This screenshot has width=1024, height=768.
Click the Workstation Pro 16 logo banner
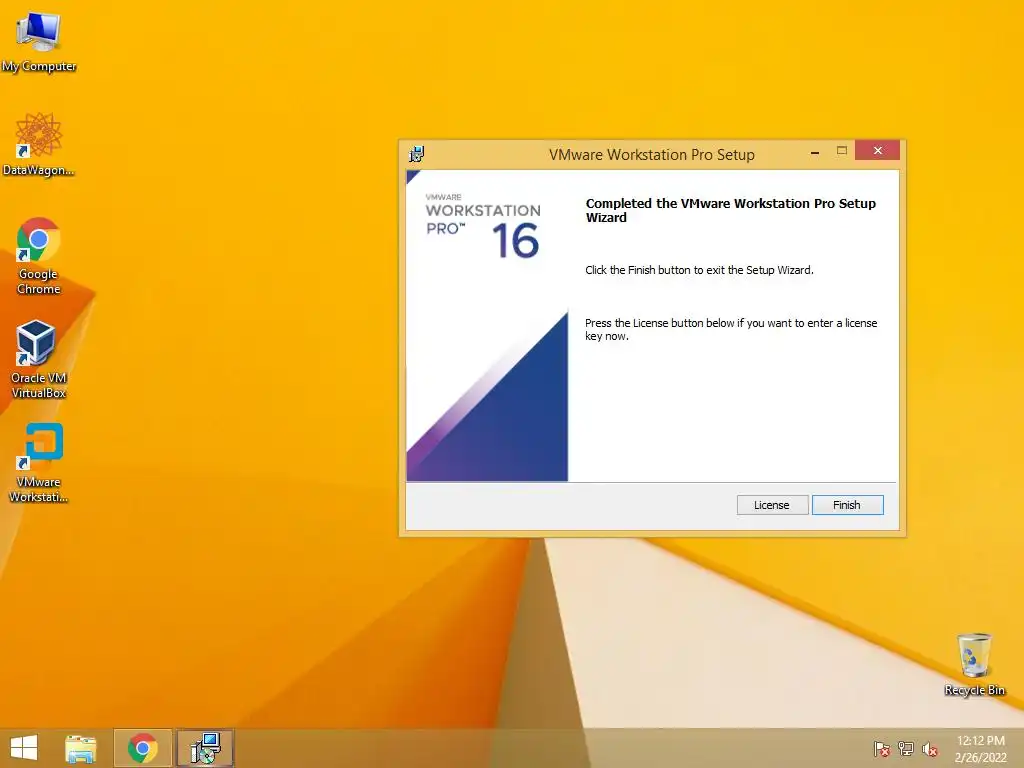pos(487,326)
